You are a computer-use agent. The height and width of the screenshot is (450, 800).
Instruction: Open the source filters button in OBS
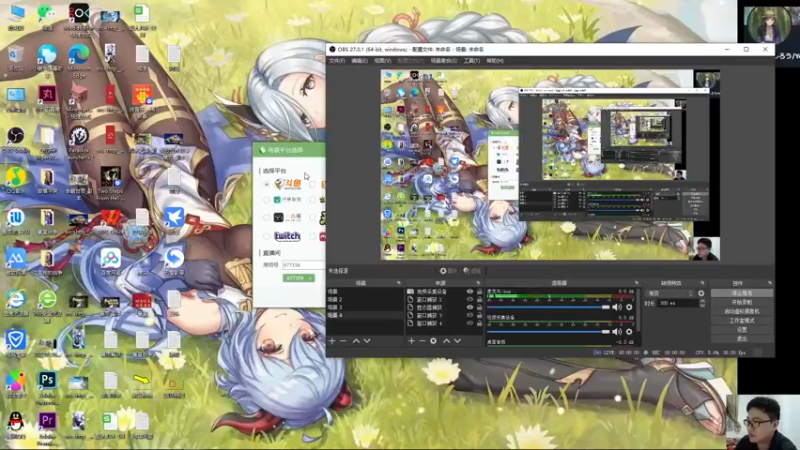point(472,271)
